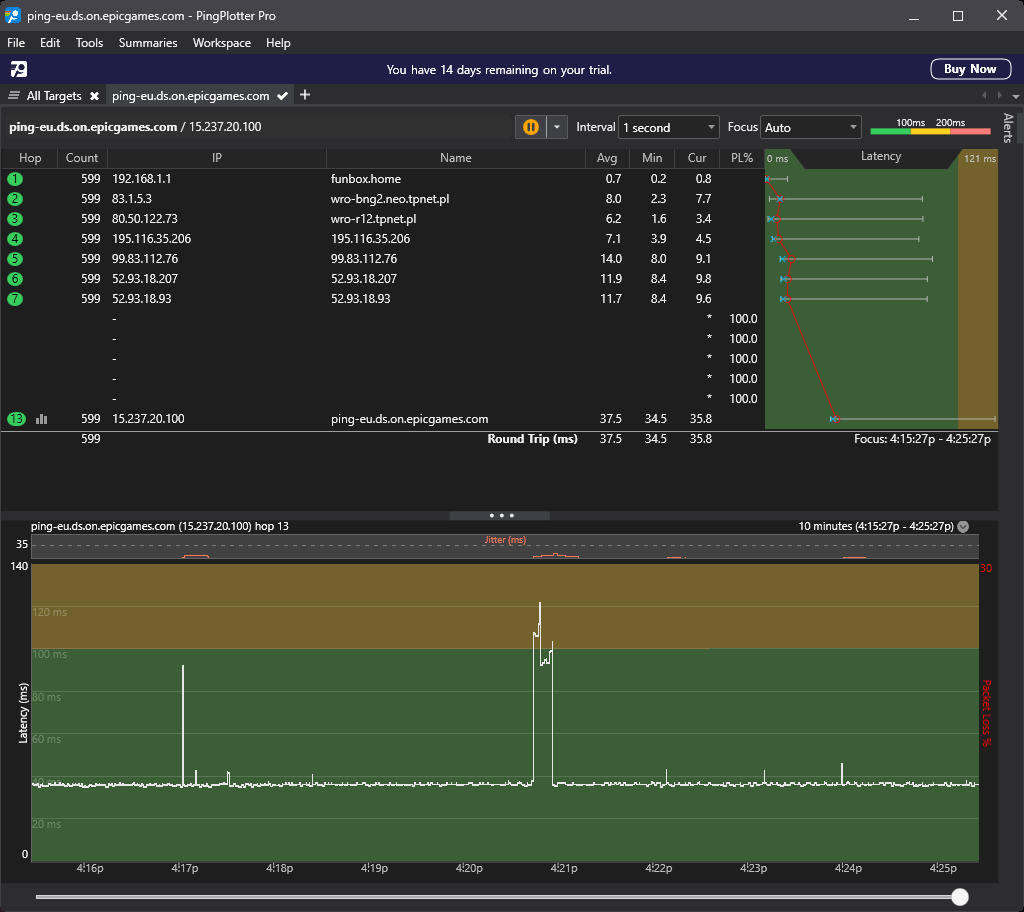The width and height of the screenshot is (1024, 912).
Task: Pause tracing with the orange pause button
Action: click(530, 127)
